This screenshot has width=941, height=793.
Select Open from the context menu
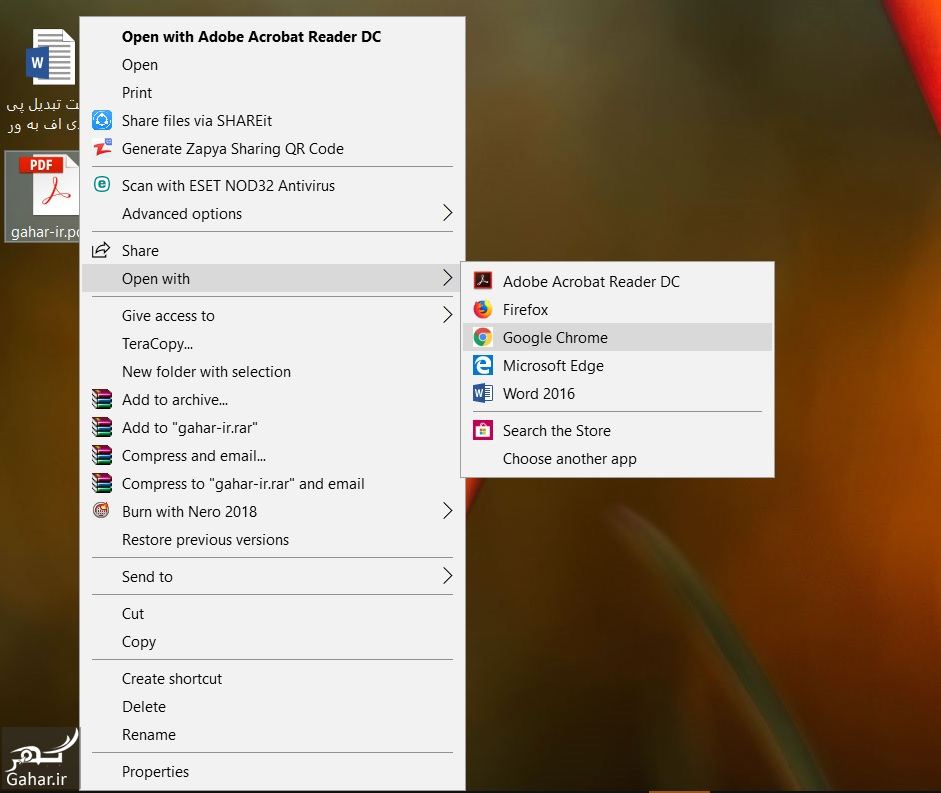click(272, 65)
